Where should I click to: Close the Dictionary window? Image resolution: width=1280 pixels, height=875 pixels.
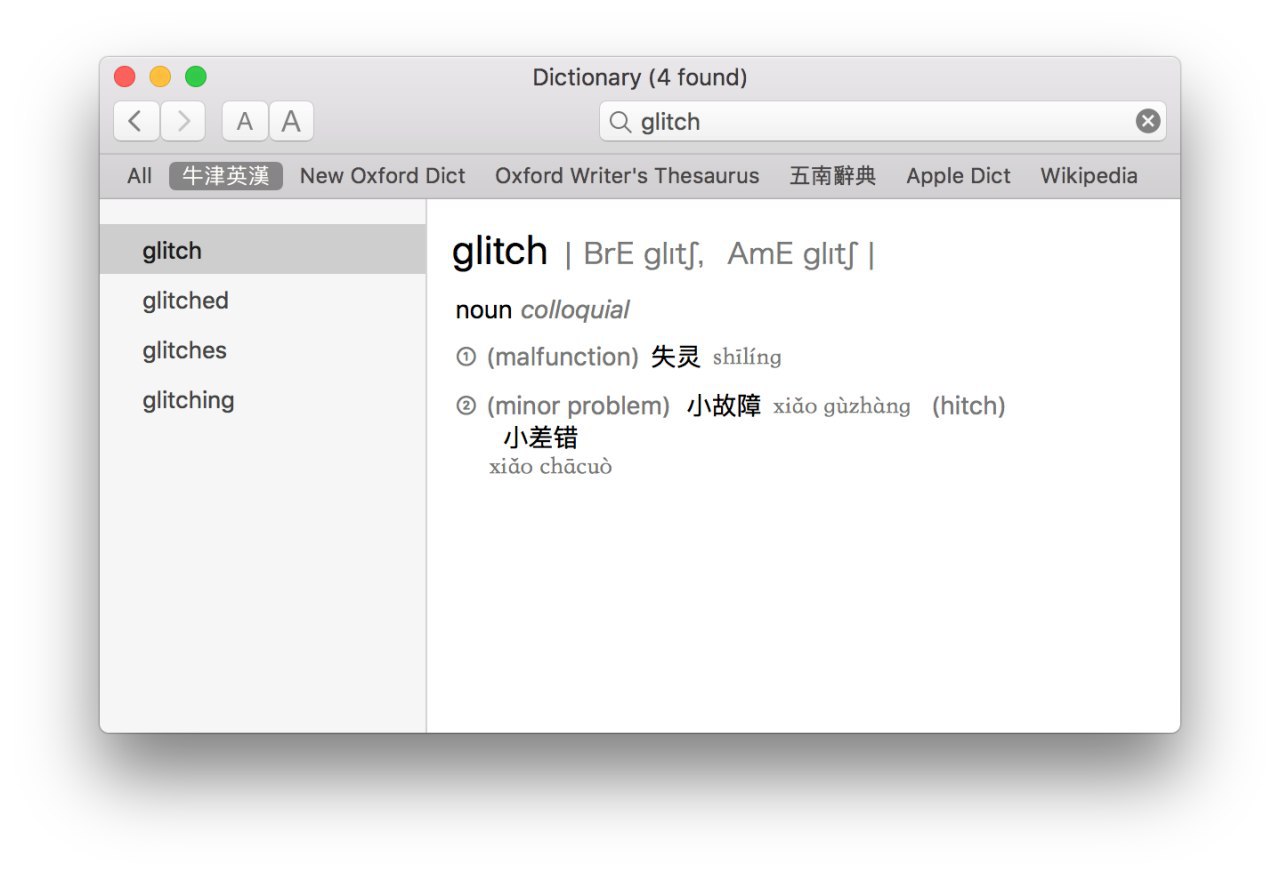(x=125, y=77)
